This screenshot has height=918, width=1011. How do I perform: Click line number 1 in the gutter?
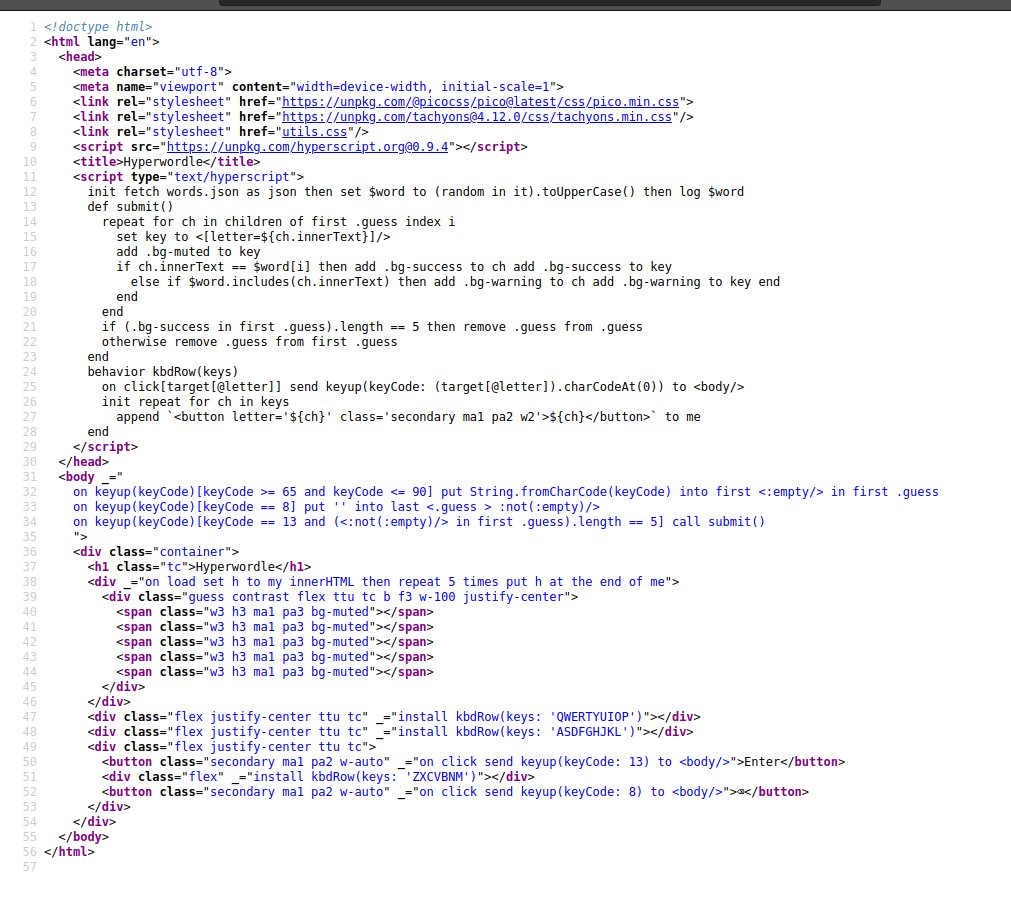(32, 27)
